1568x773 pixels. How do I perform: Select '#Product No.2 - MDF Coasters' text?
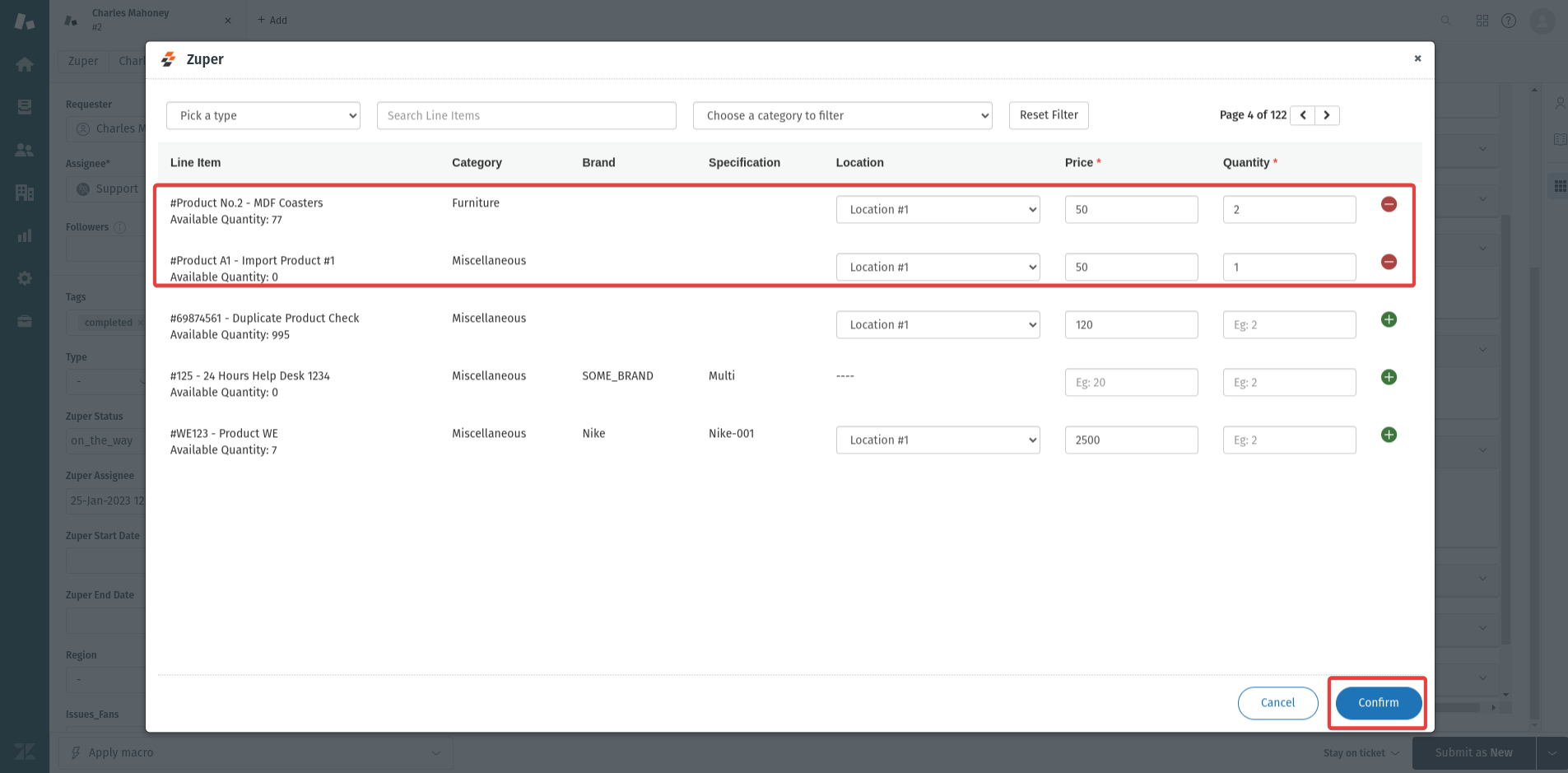pyautogui.click(x=246, y=203)
